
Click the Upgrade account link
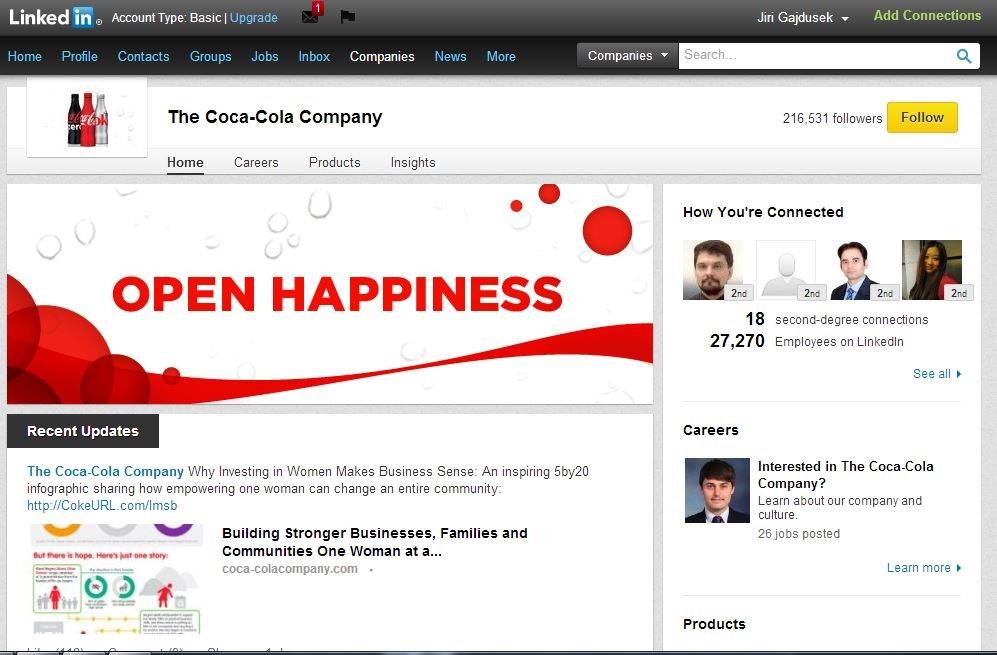254,18
